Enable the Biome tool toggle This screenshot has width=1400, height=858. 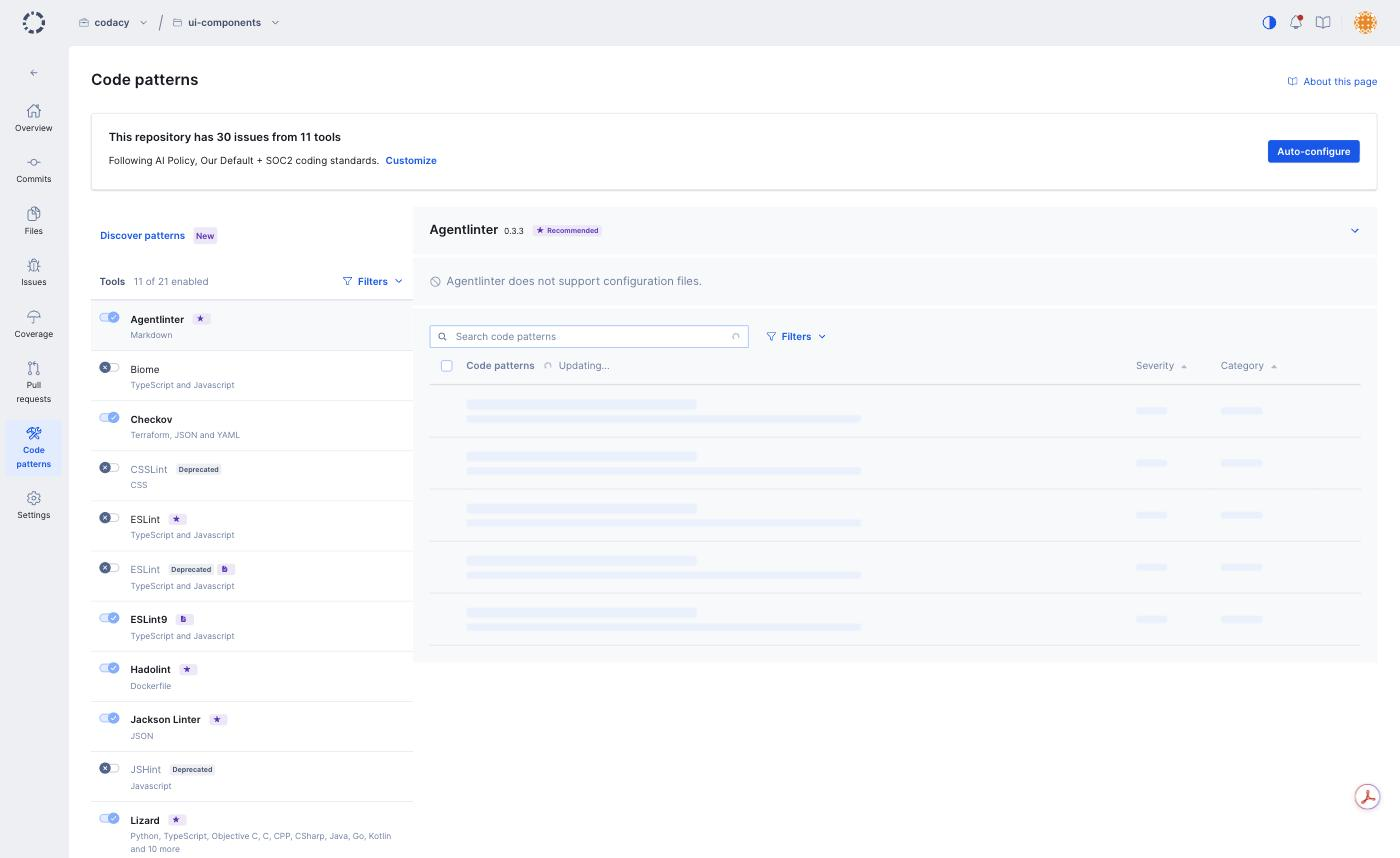pyautogui.click(x=109, y=367)
